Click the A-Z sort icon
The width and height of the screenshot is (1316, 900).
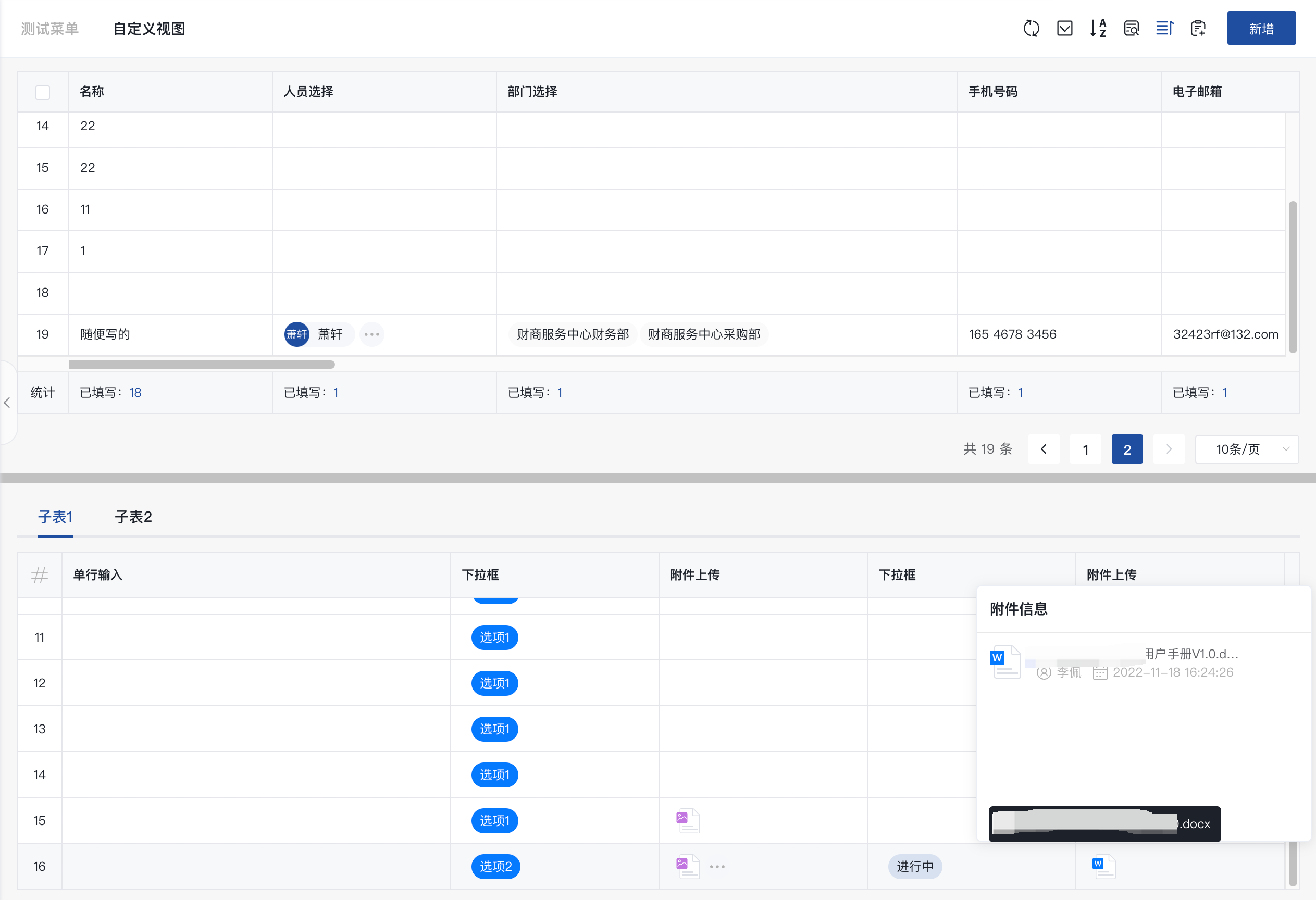click(x=1098, y=28)
